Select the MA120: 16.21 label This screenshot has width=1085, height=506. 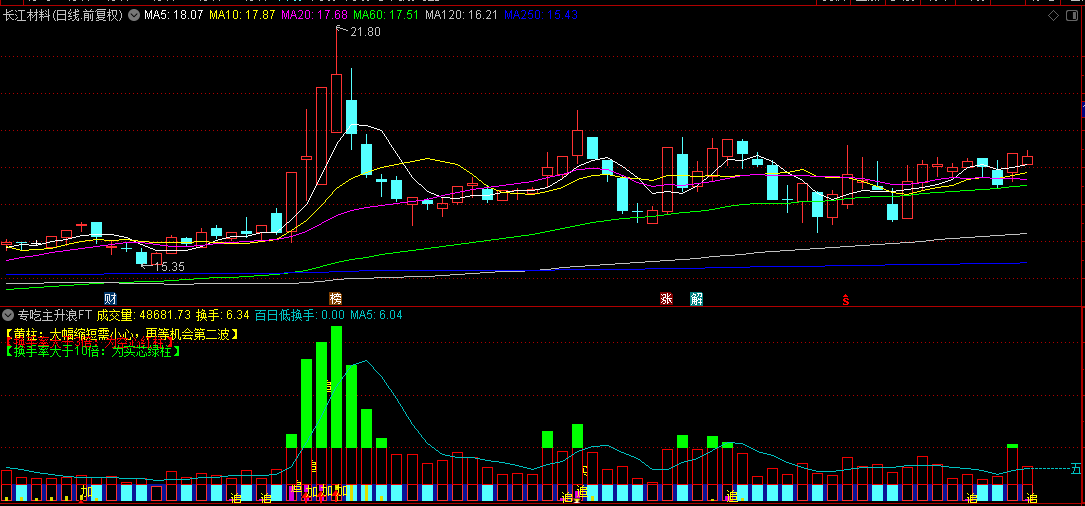[x=462, y=15]
